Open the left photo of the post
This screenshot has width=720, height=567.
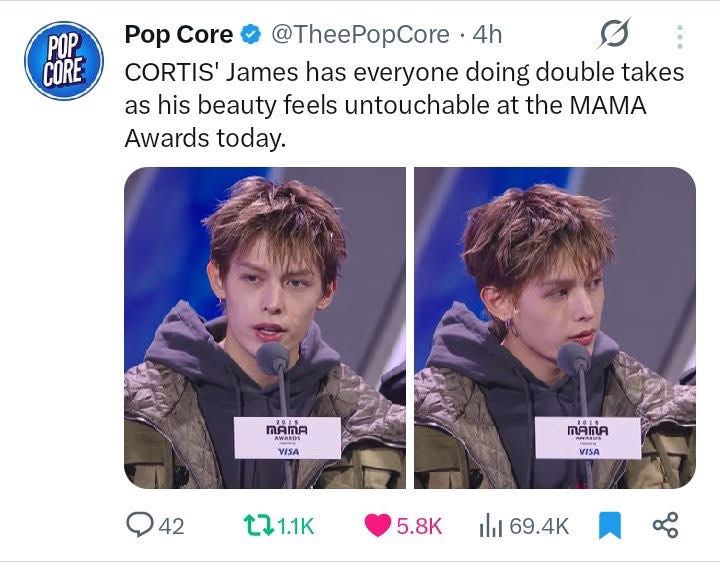tap(264, 328)
